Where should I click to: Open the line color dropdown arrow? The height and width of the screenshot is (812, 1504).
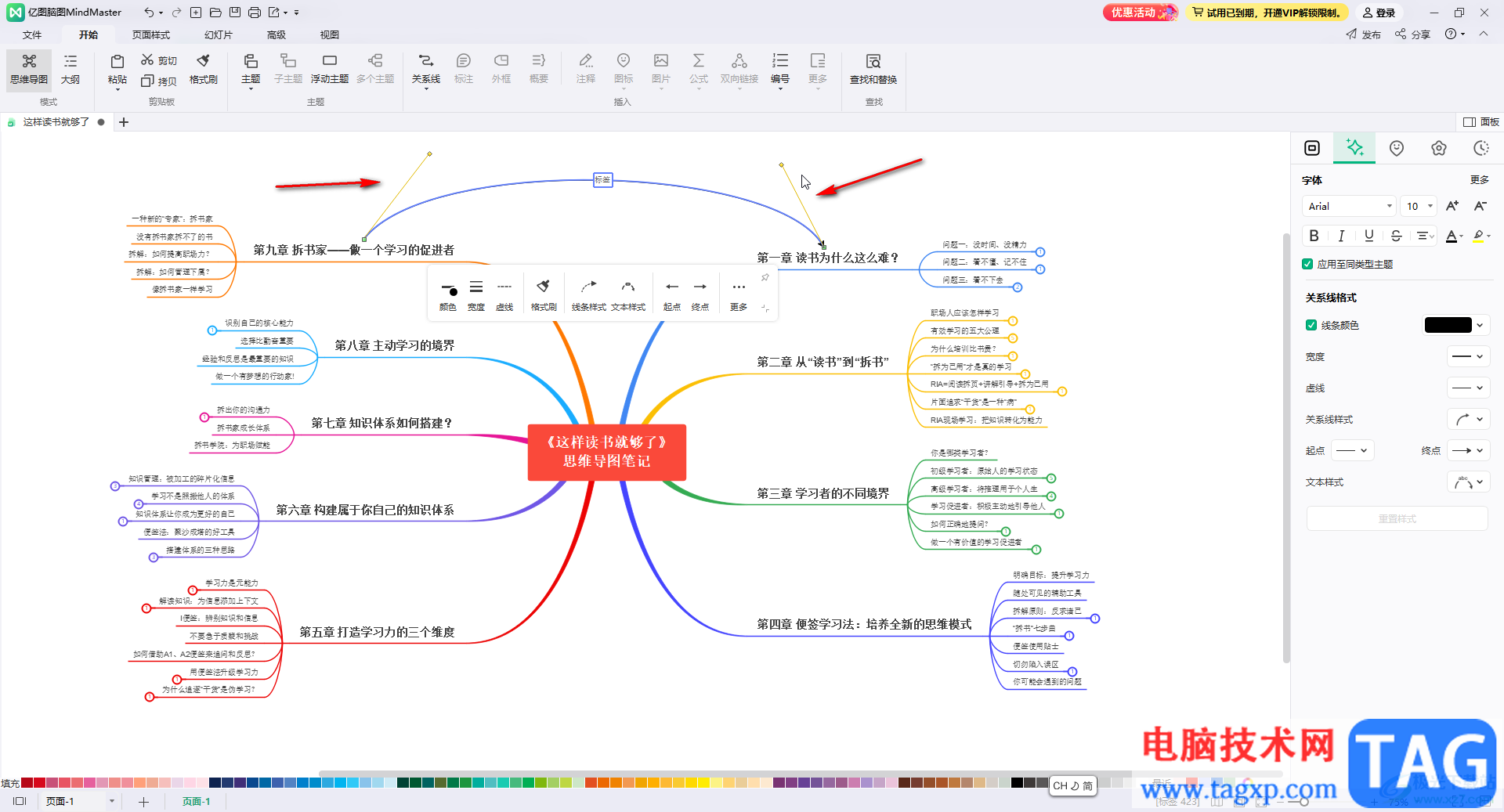[1480, 325]
